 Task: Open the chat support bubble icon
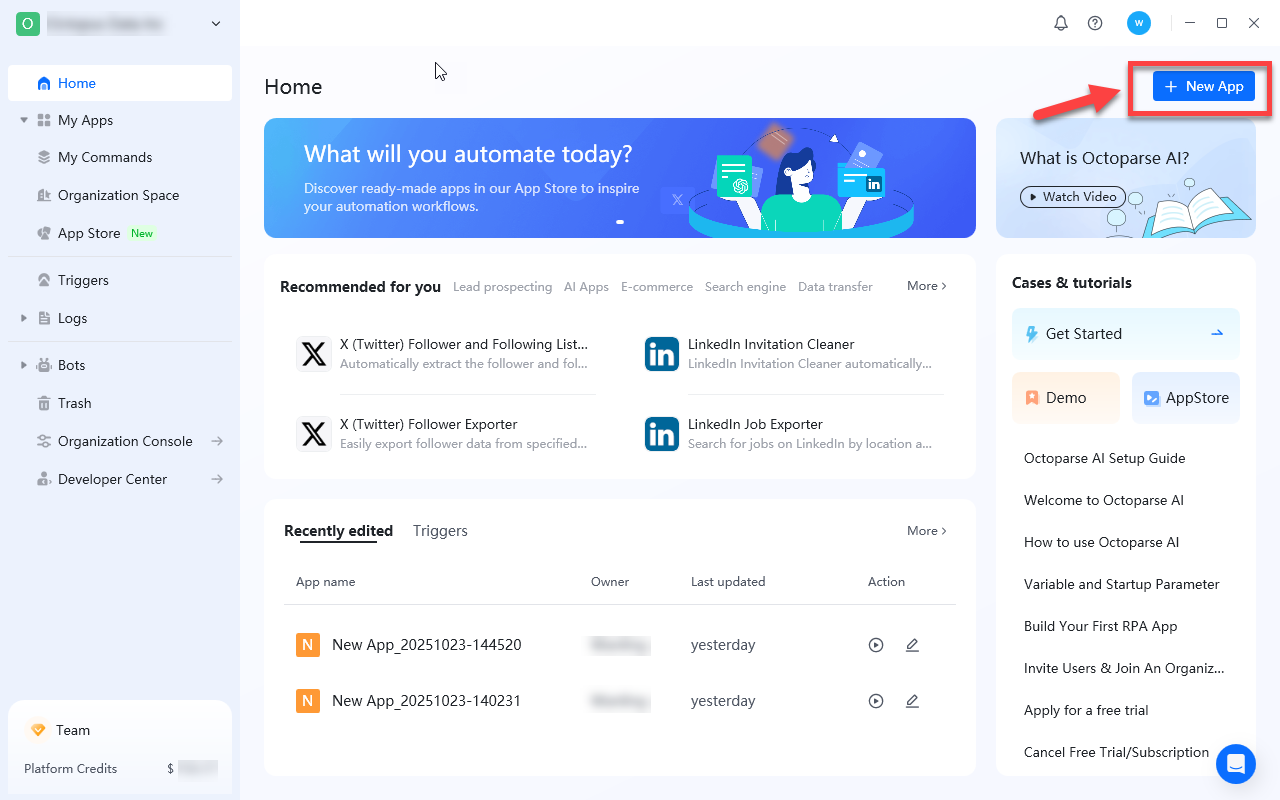click(1235, 764)
